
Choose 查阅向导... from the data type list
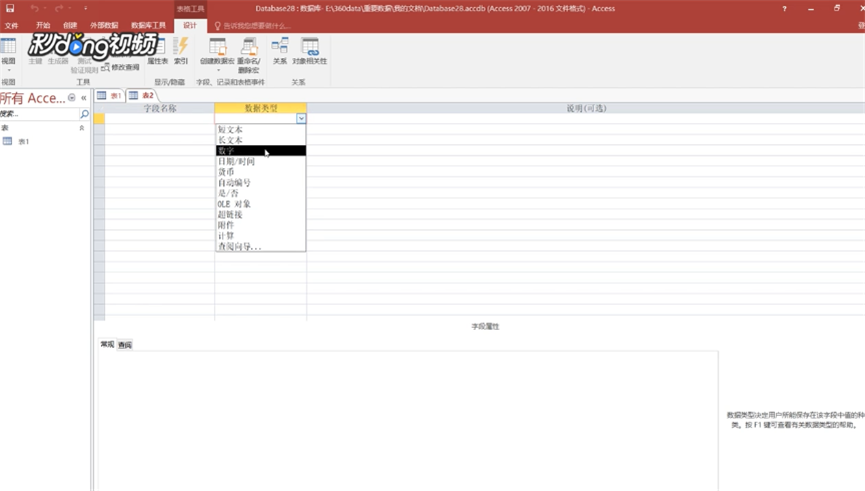tap(260, 247)
